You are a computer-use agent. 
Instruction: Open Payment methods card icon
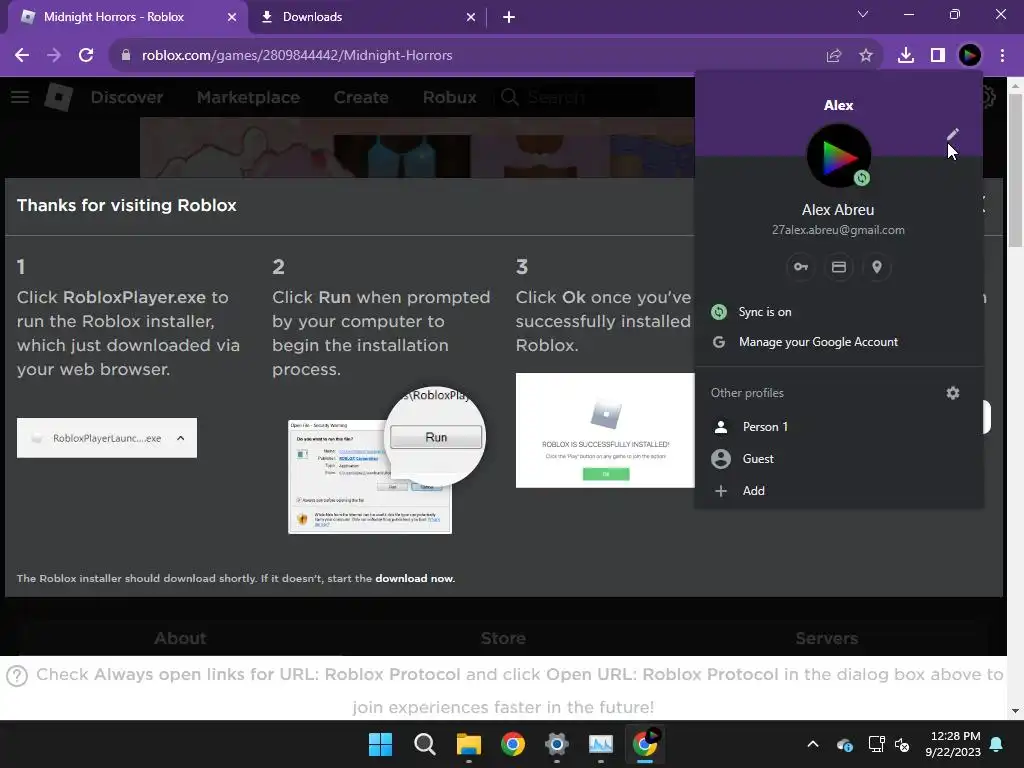click(839, 267)
